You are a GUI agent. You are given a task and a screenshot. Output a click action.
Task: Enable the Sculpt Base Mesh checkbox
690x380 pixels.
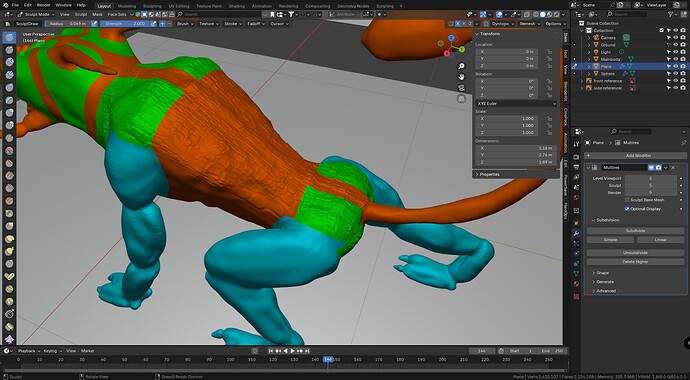pos(627,200)
